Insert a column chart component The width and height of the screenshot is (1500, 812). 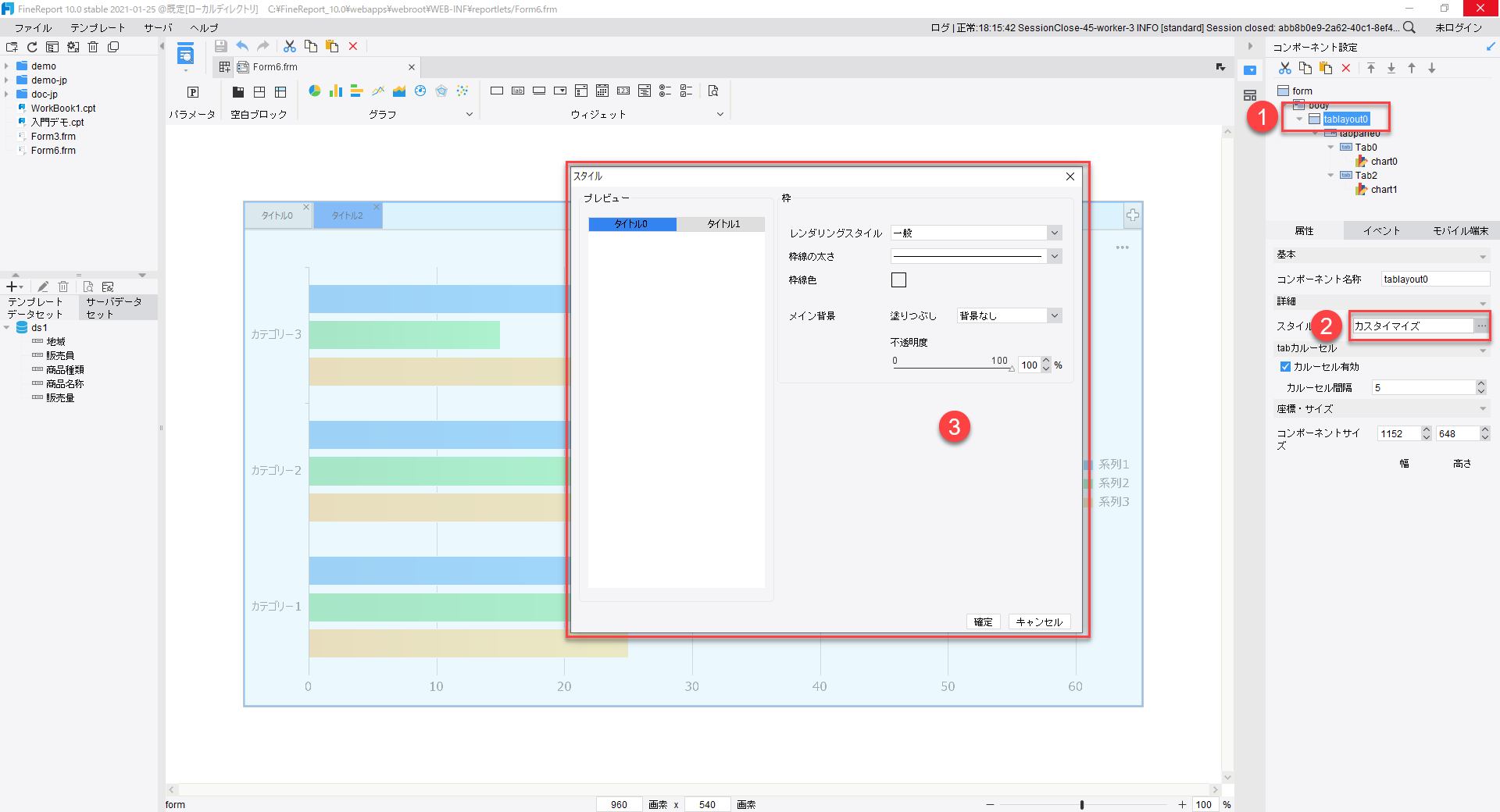click(336, 91)
